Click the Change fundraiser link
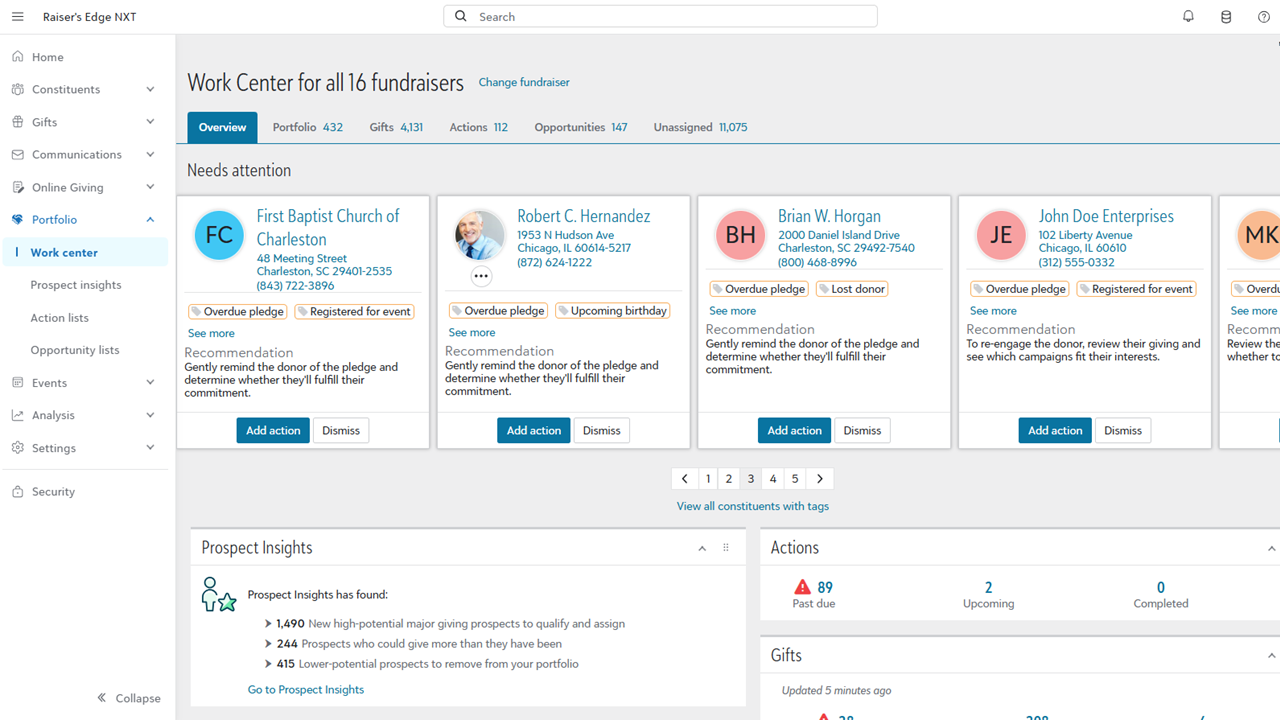The height and width of the screenshot is (720, 1280). [x=524, y=82]
